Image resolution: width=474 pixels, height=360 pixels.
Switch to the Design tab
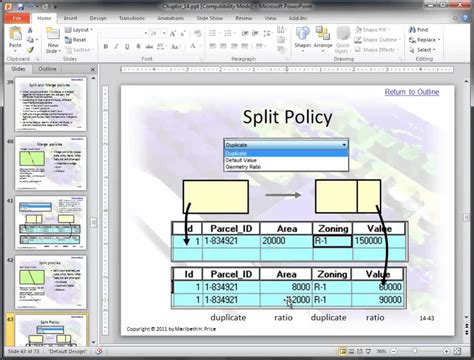(98, 18)
